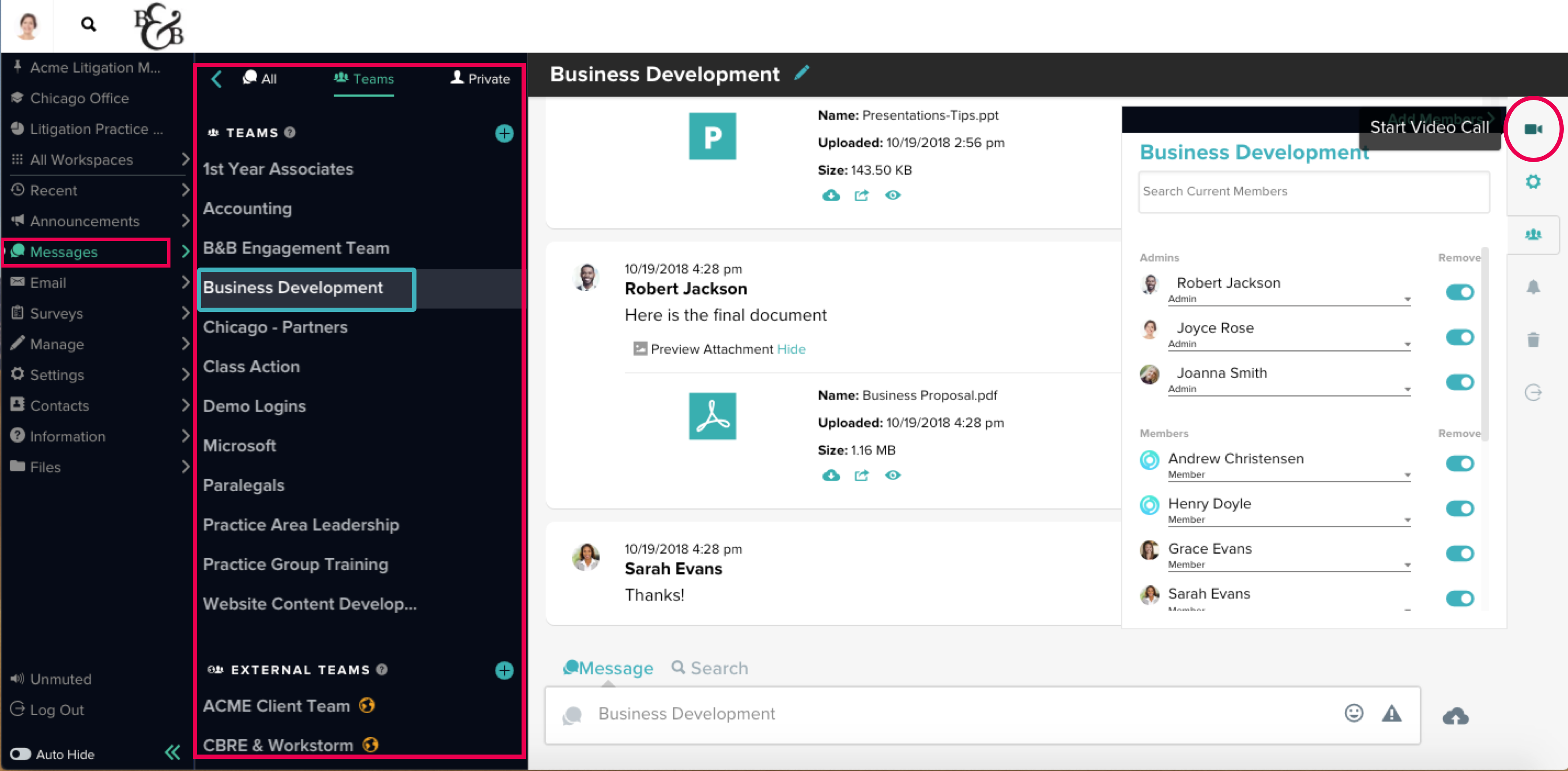Edit team name with pencil icon
This screenshot has height=771, width=1568.
point(802,73)
